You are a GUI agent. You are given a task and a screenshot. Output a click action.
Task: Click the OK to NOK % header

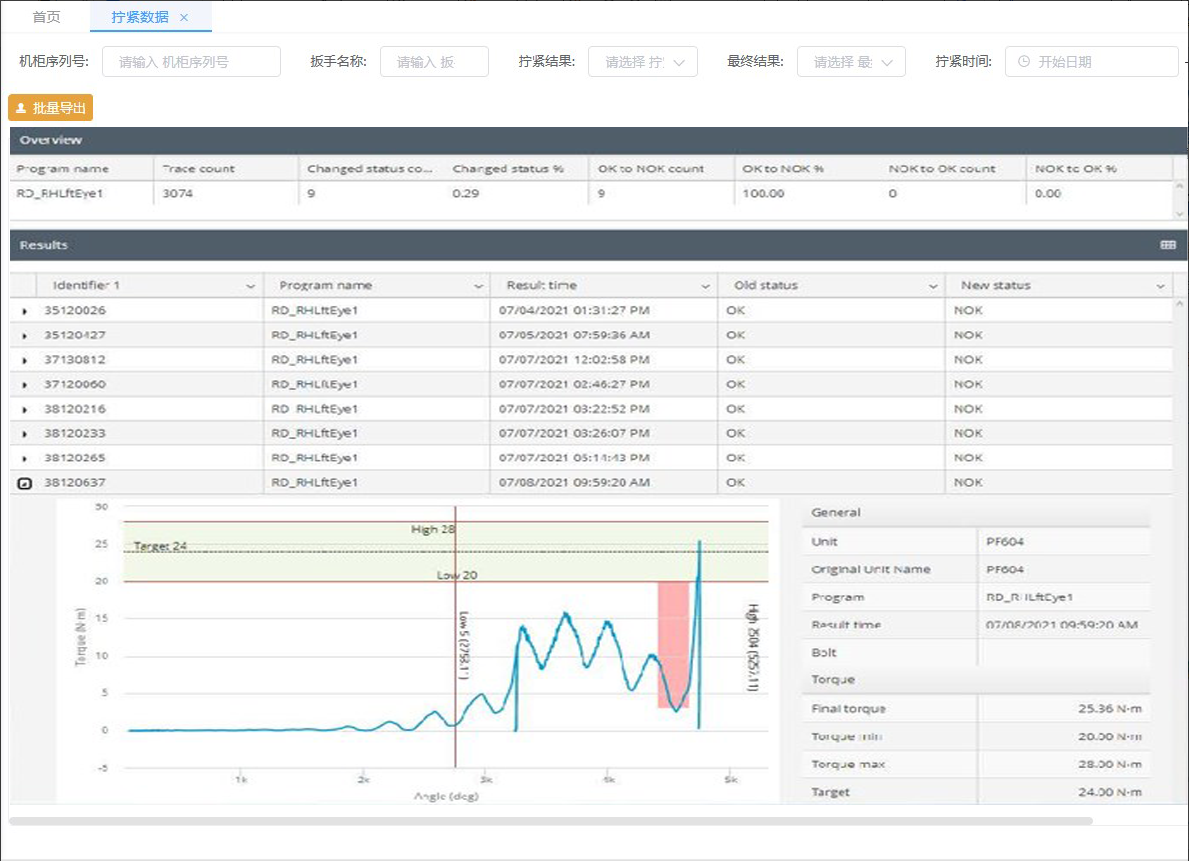point(783,168)
